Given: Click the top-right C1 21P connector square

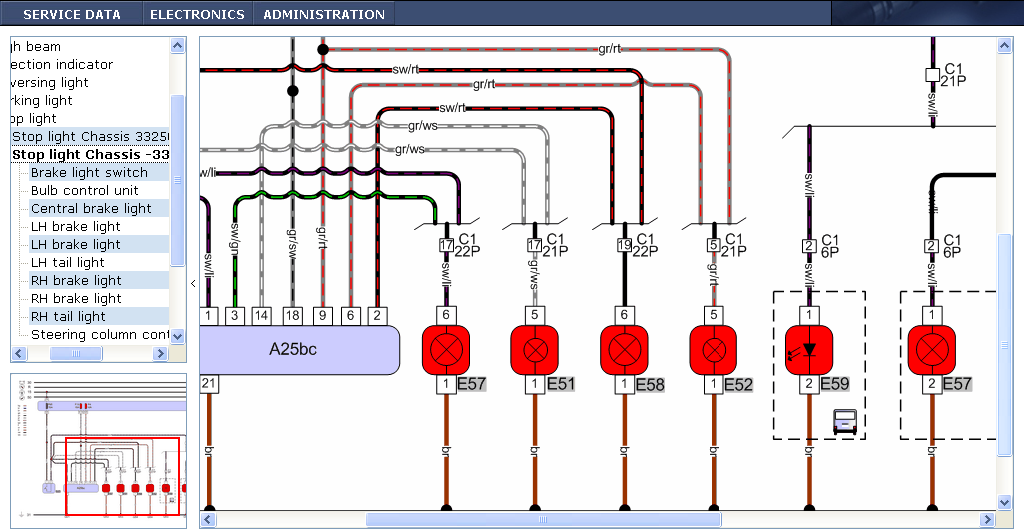Looking at the screenshot, I should click(933, 75).
